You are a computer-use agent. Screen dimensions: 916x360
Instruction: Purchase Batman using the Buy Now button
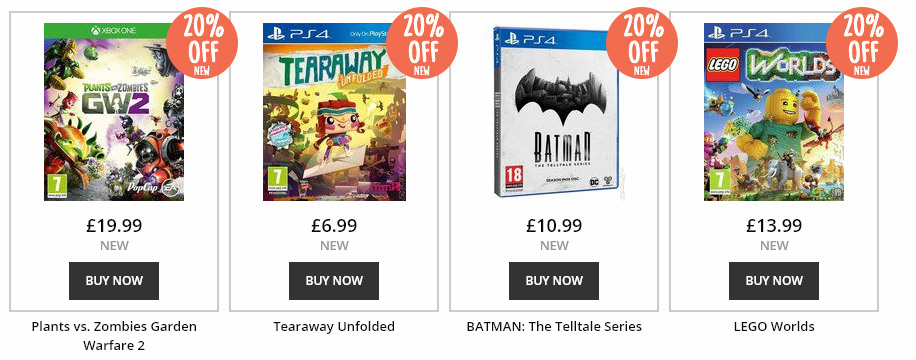coord(554,281)
